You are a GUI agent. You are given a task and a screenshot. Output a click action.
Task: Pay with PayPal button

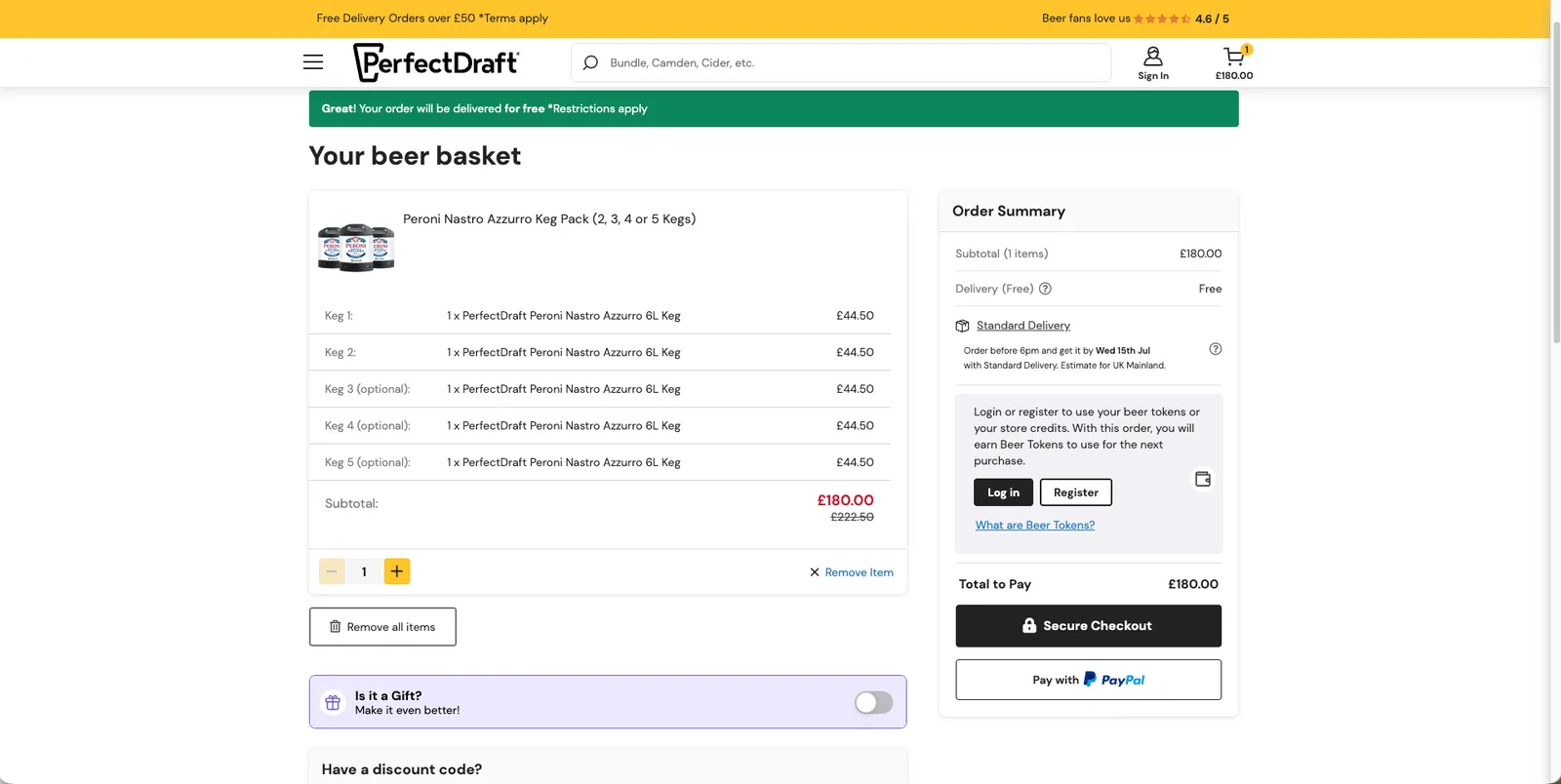1088,680
